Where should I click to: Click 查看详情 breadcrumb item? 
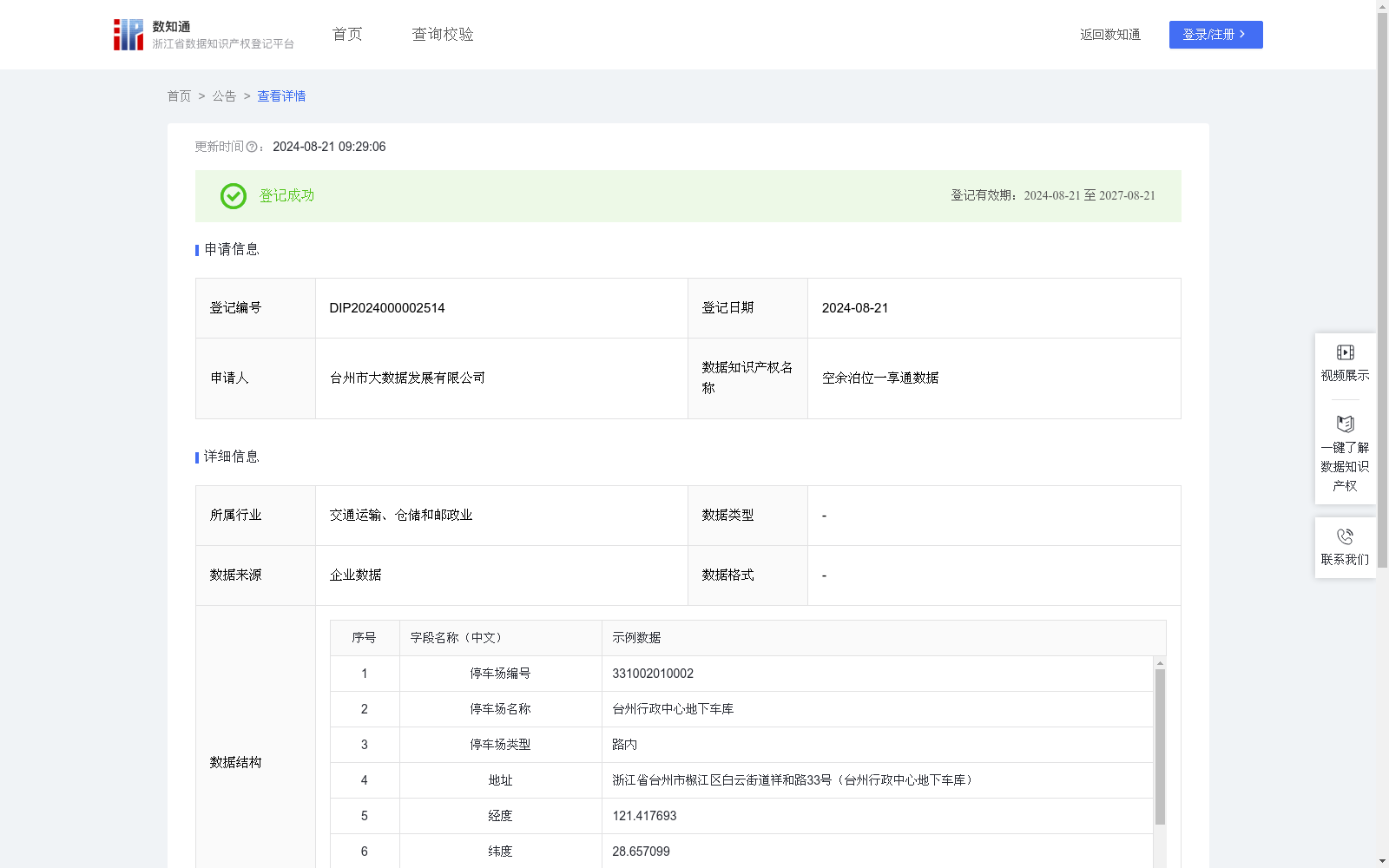click(281, 96)
